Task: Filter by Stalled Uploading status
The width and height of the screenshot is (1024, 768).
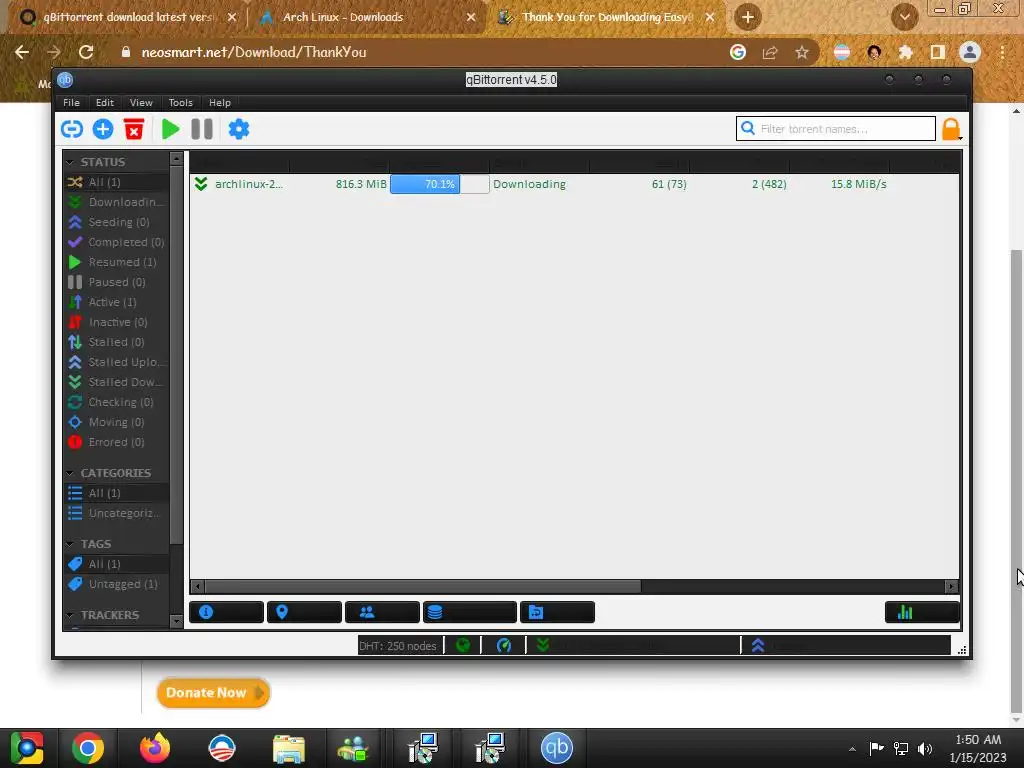Action: pyautogui.click(x=116, y=362)
